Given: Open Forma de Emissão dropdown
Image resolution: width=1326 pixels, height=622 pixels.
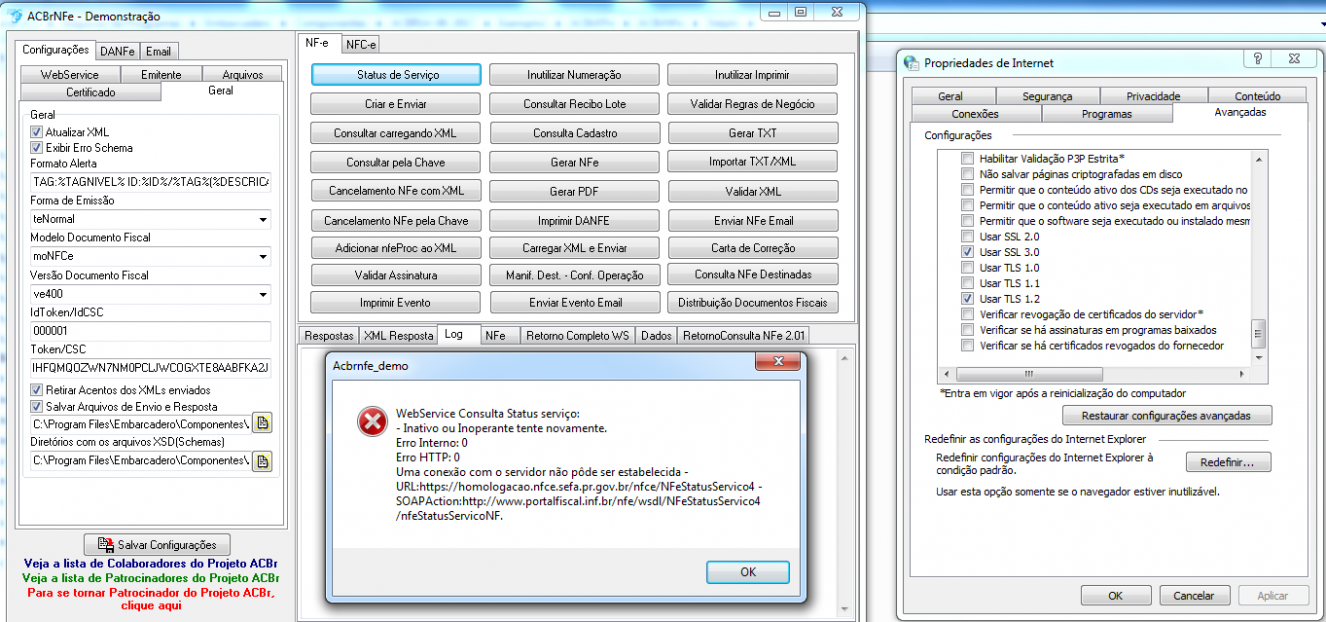Looking at the screenshot, I should pyautogui.click(x=262, y=219).
